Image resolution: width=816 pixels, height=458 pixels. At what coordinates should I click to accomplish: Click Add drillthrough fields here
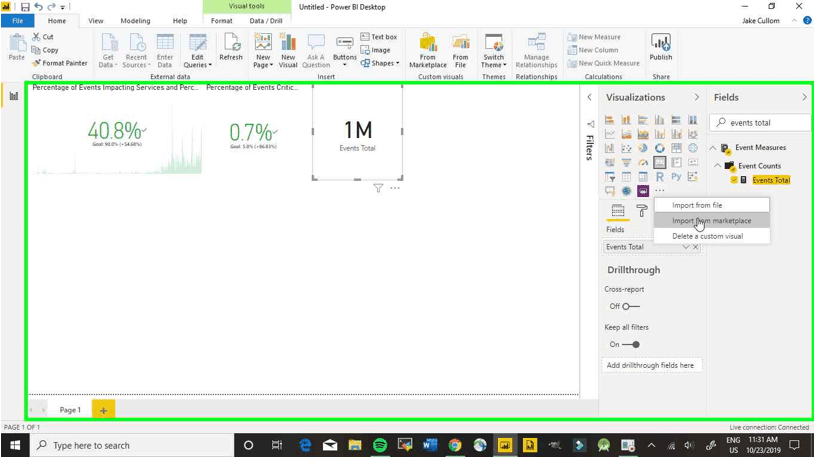(651, 365)
